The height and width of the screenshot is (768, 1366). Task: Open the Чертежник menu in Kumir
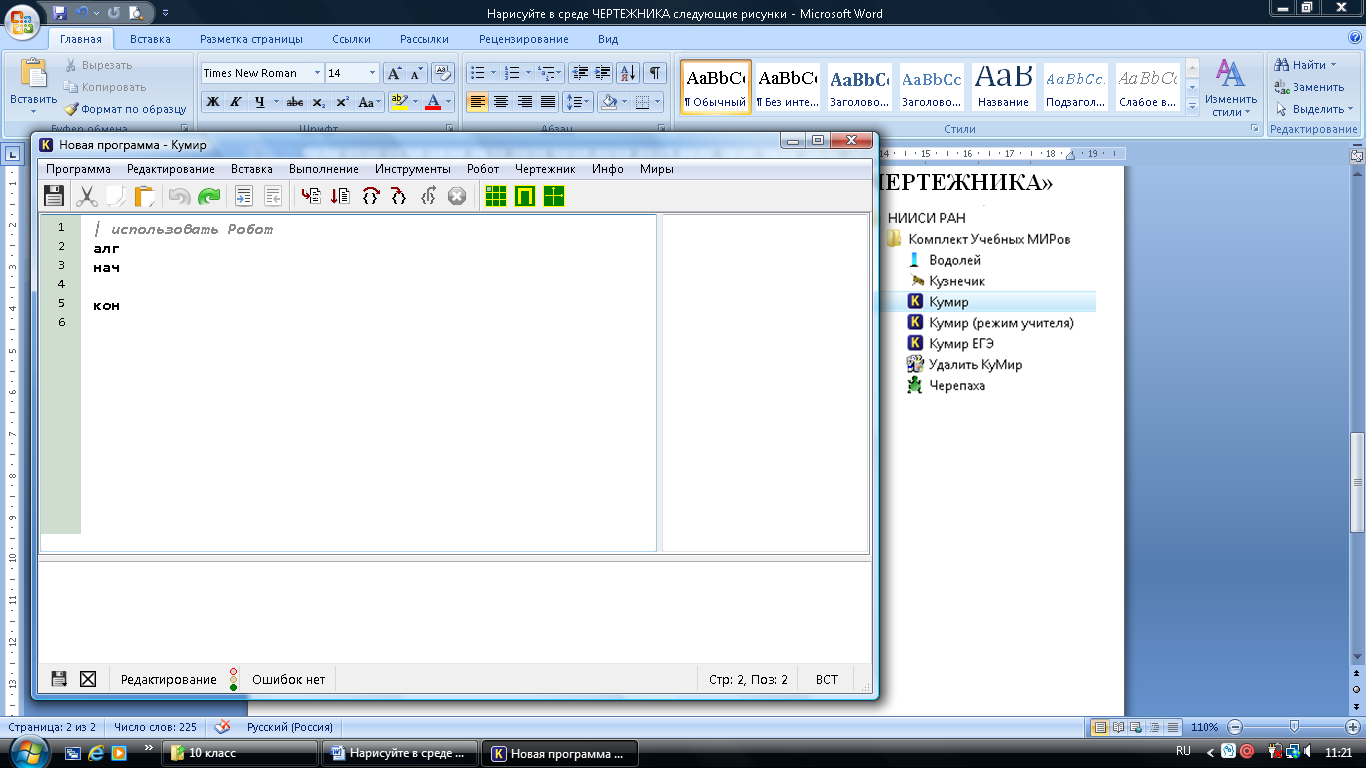pyautogui.click(x=545, y=169)
